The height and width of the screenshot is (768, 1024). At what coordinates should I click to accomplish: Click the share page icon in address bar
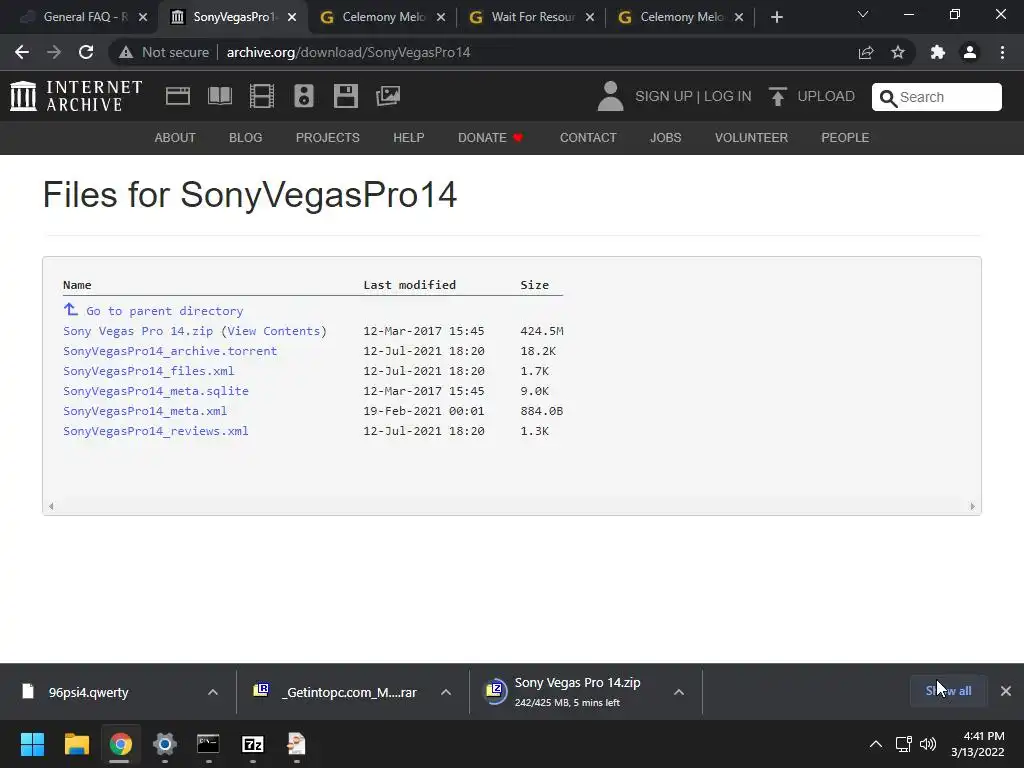tap(866, 52)
